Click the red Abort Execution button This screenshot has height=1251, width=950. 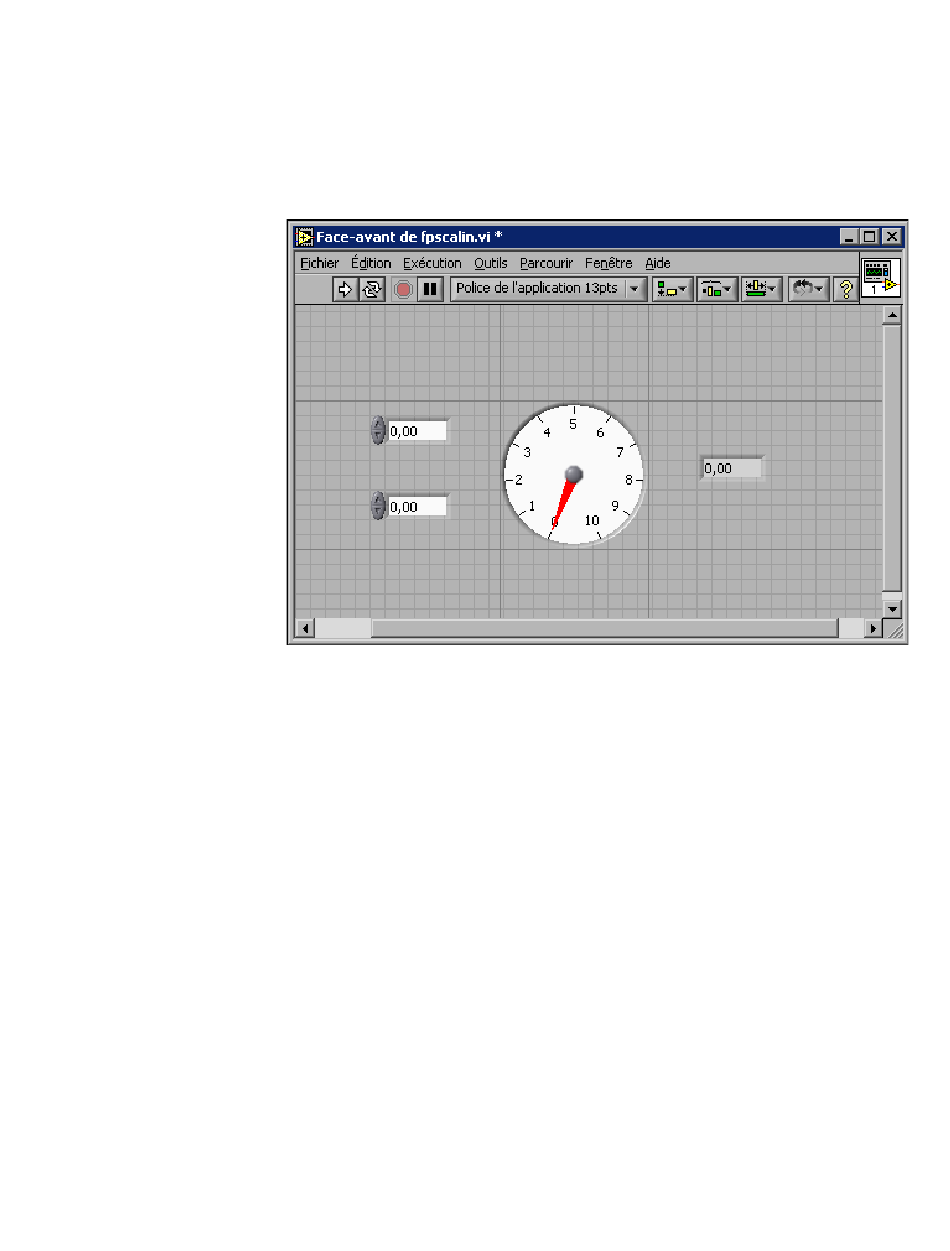pos(403,289)
